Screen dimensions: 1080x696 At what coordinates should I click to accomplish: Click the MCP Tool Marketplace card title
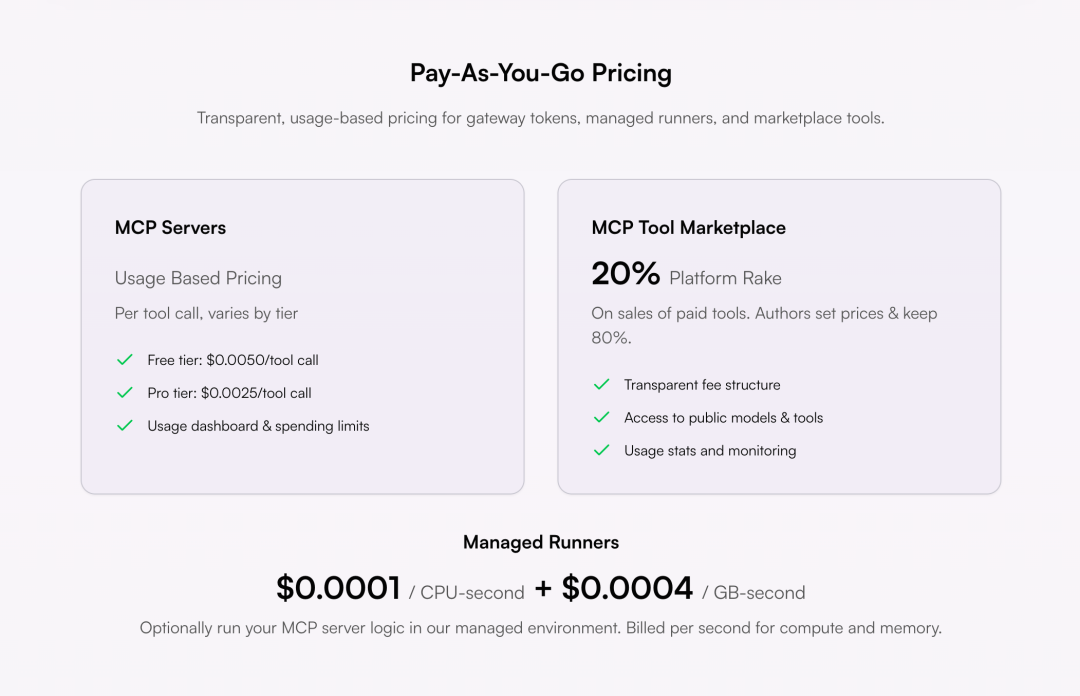point(688,228)
